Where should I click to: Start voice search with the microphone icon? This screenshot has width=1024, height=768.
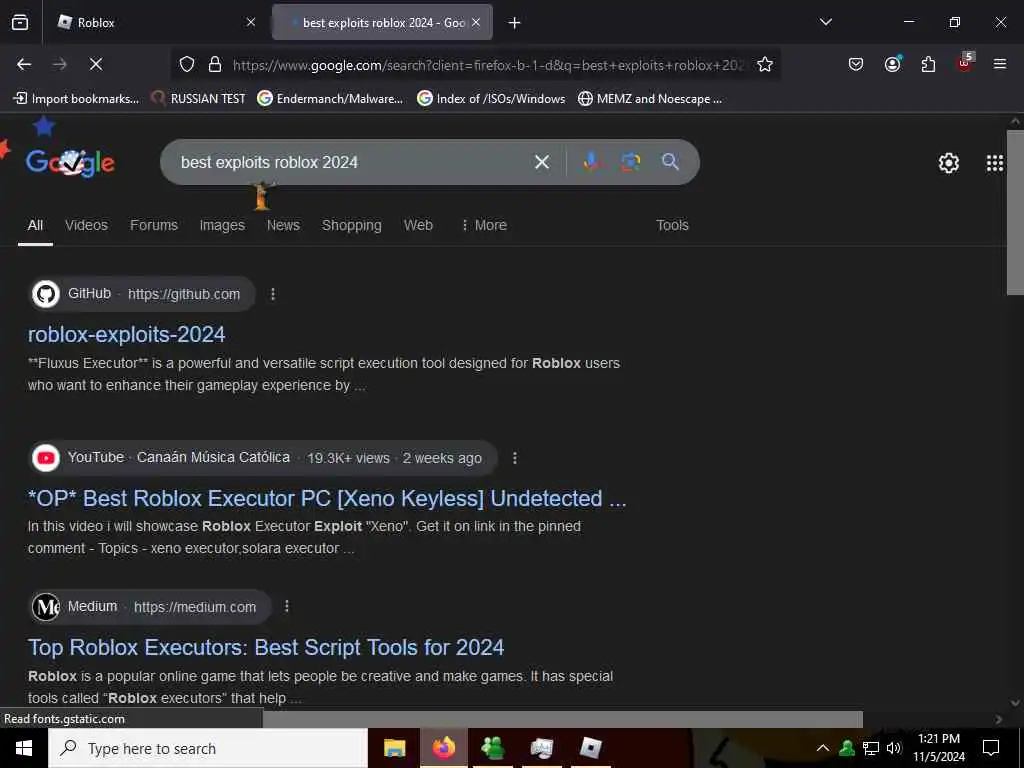pyautogui.click(x=591, y=161)
